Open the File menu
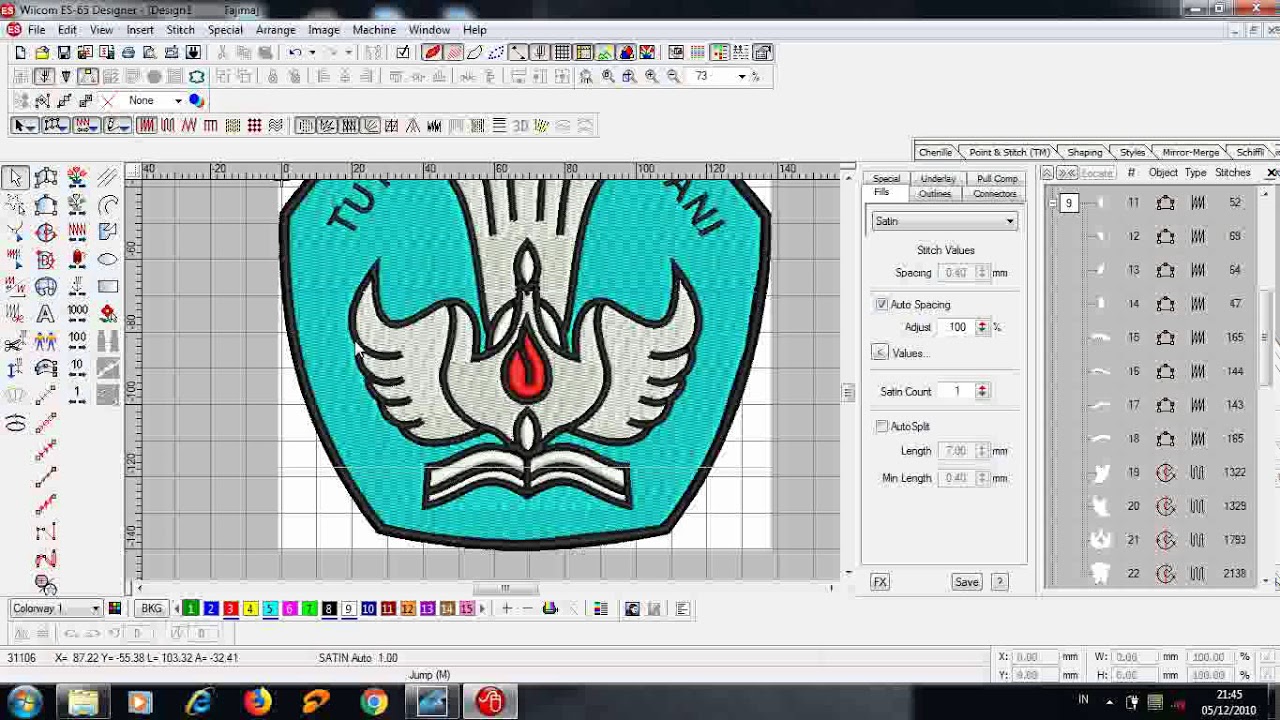This screenshot has width=1280, height=720. coord(36,30)
